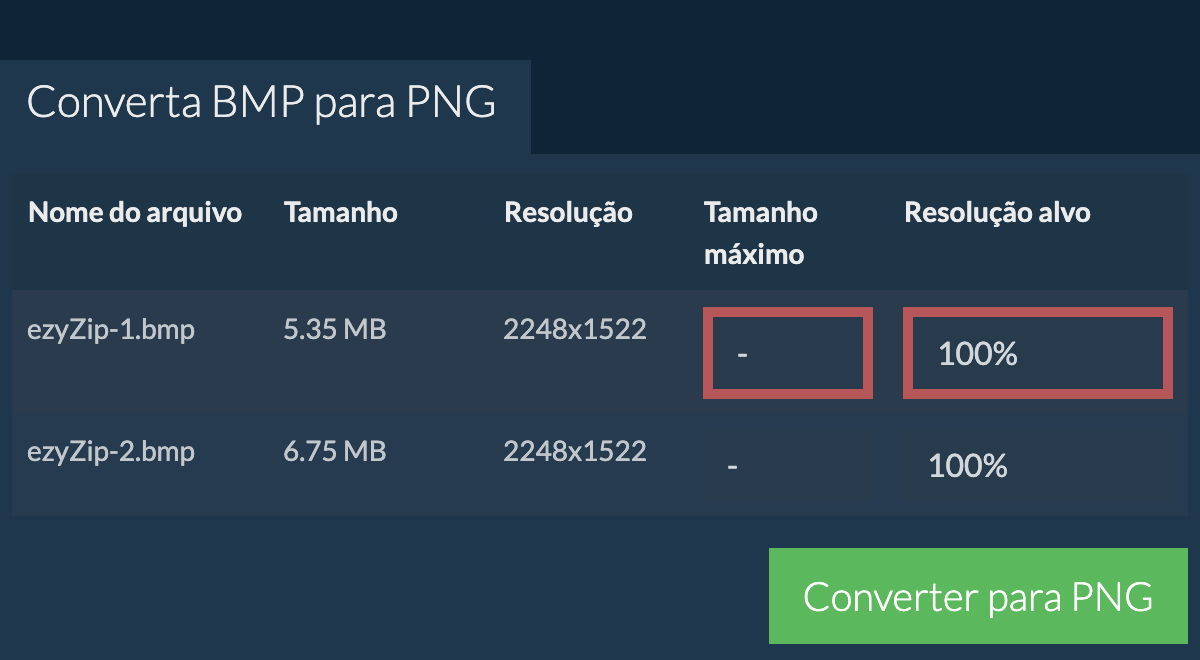This screenshot has width=1200, height=660.
Task: Click the 2248x1522 resolution for ezyZip-2.bmp
Action: click(x=575, y=451)
